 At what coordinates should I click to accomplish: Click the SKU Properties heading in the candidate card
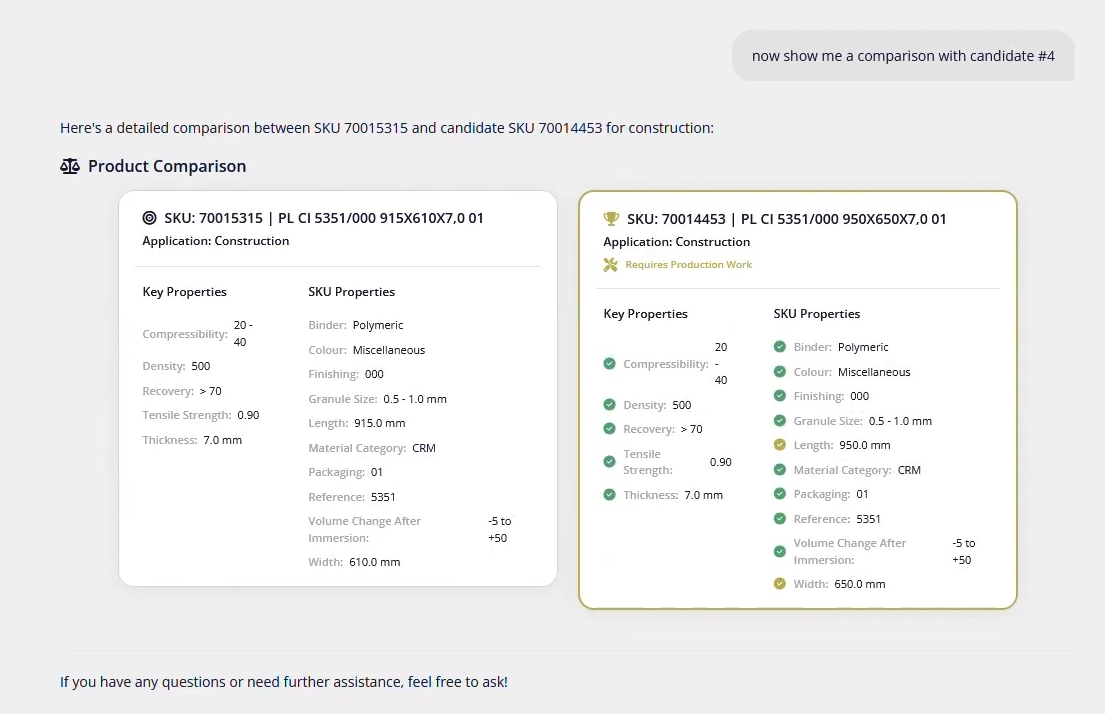(817, 314)
